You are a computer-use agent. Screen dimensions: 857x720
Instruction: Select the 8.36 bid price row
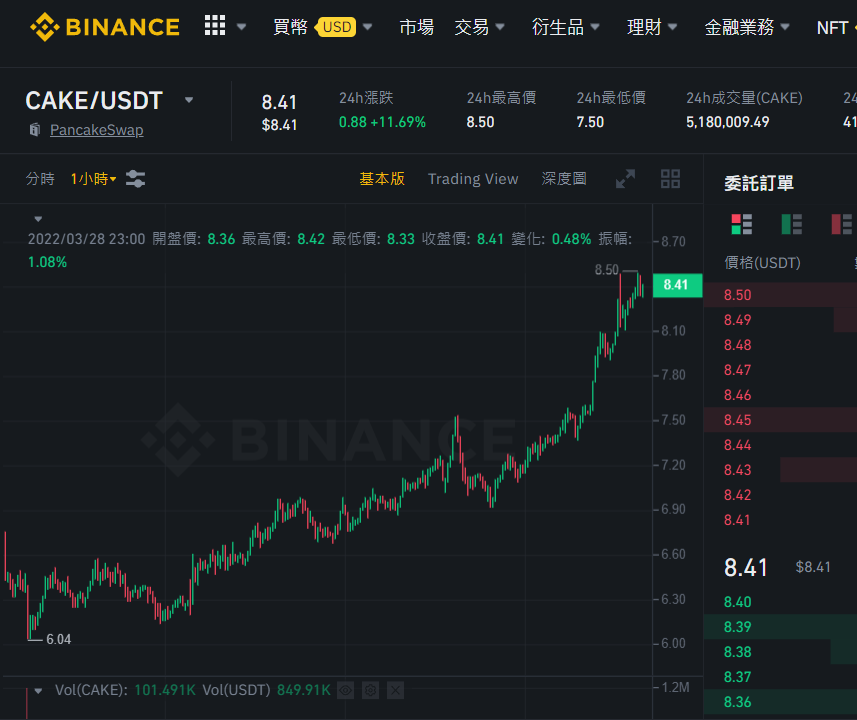780,702
